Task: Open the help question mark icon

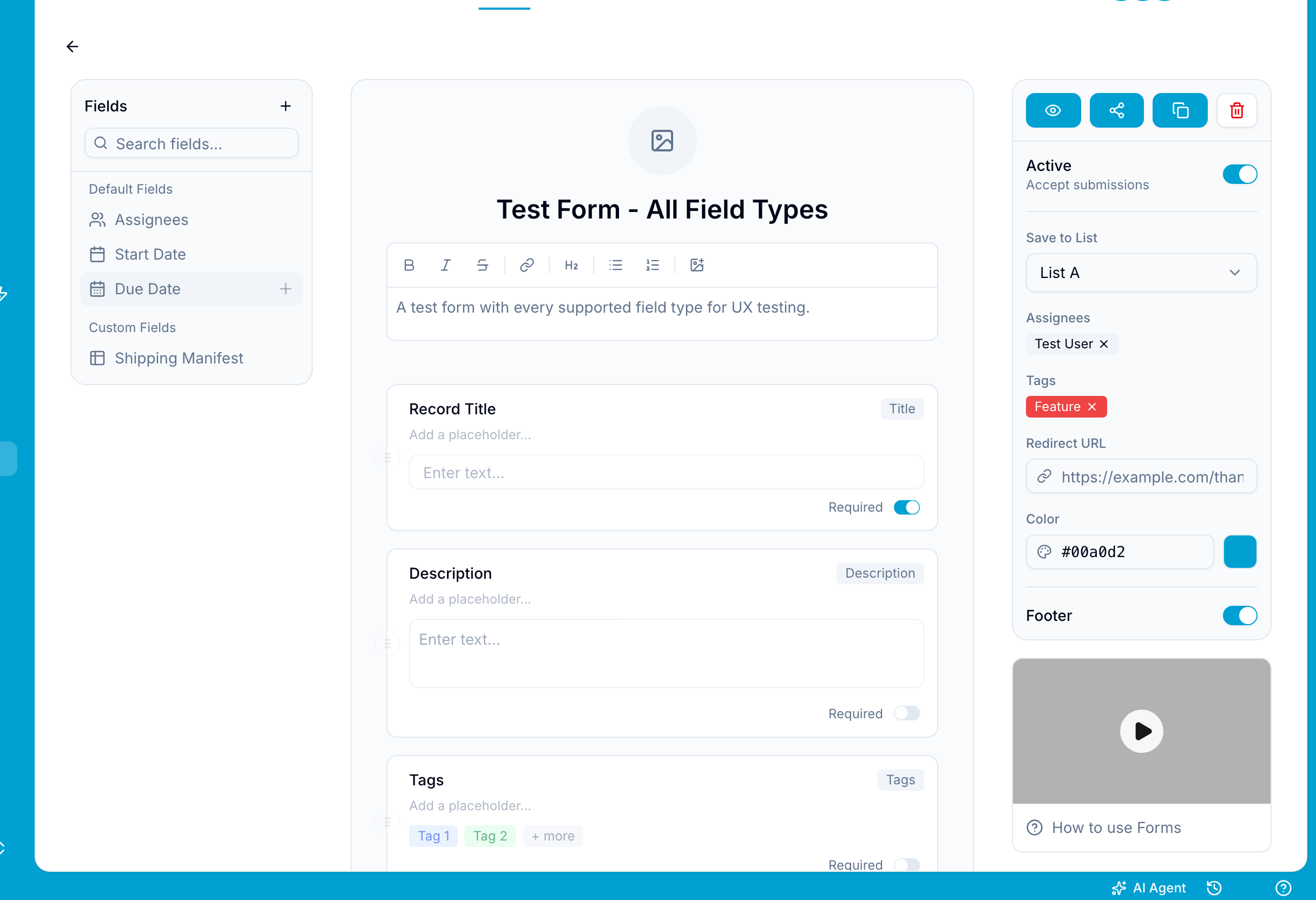Action: pos(1283,888)
